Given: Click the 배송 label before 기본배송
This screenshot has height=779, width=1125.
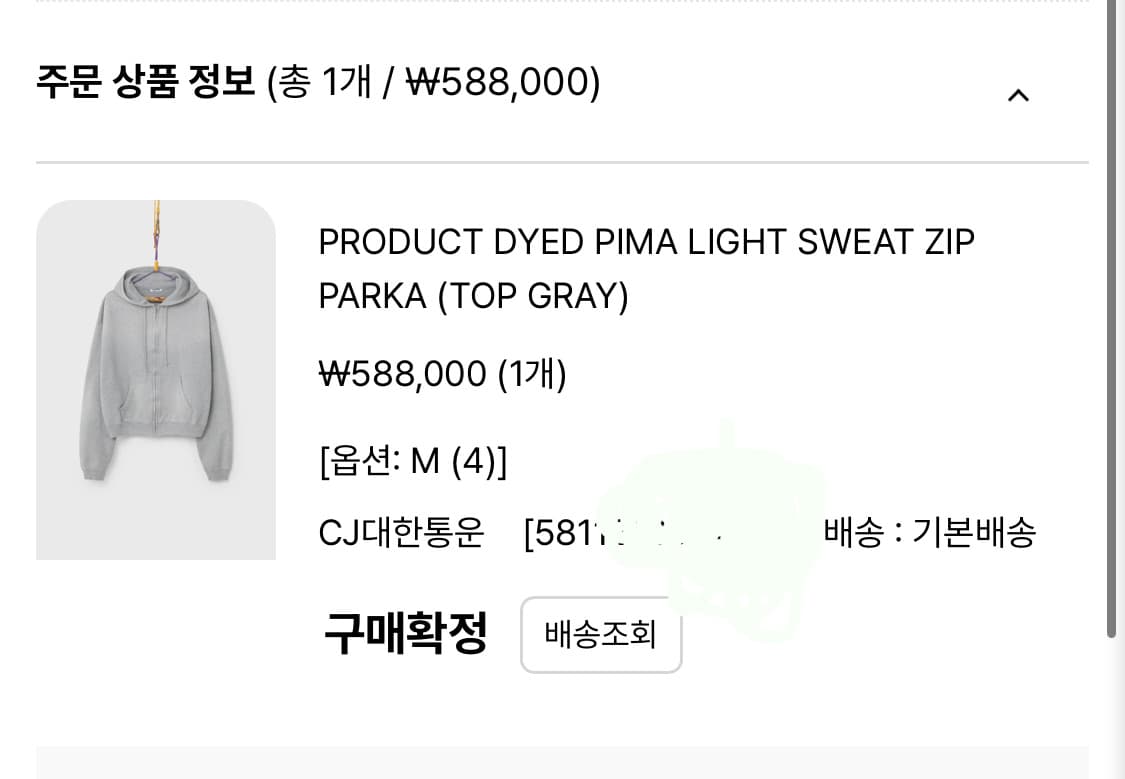Looking at the screenshot, I should 857,533.
